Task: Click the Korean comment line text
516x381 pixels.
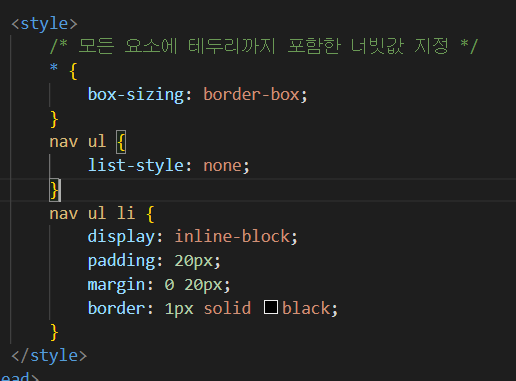Action: click(x=264, y=46)
